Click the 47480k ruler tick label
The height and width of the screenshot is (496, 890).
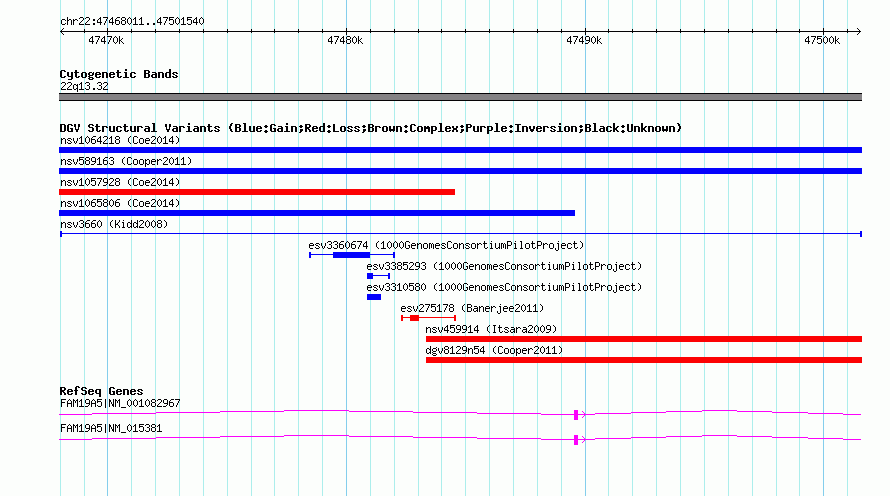(345, 40)
